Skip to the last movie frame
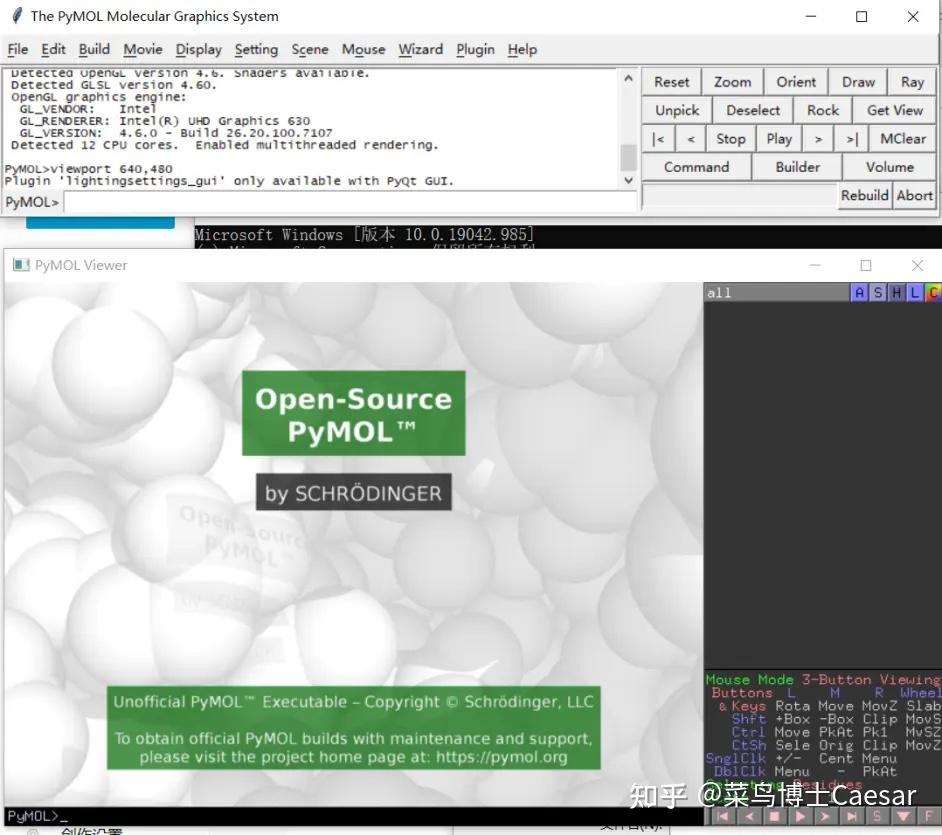The height and width of the screenshot is (835, 942). [851, 816]
